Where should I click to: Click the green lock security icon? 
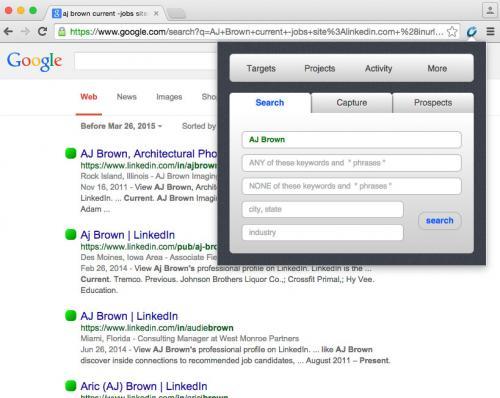pyautogui.click(x=62, y=32)
